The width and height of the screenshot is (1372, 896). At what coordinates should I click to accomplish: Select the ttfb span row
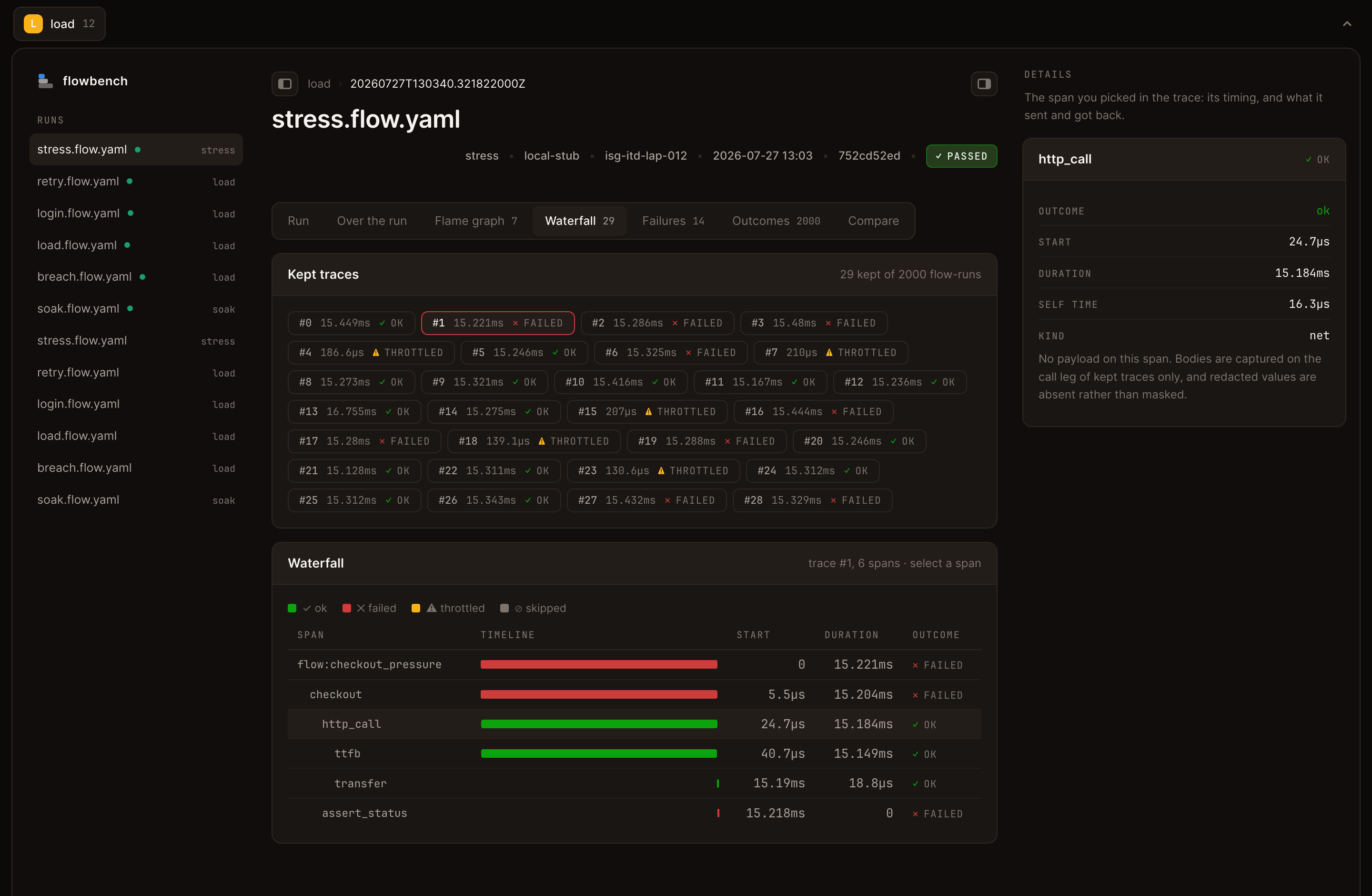tap(634, 753)
